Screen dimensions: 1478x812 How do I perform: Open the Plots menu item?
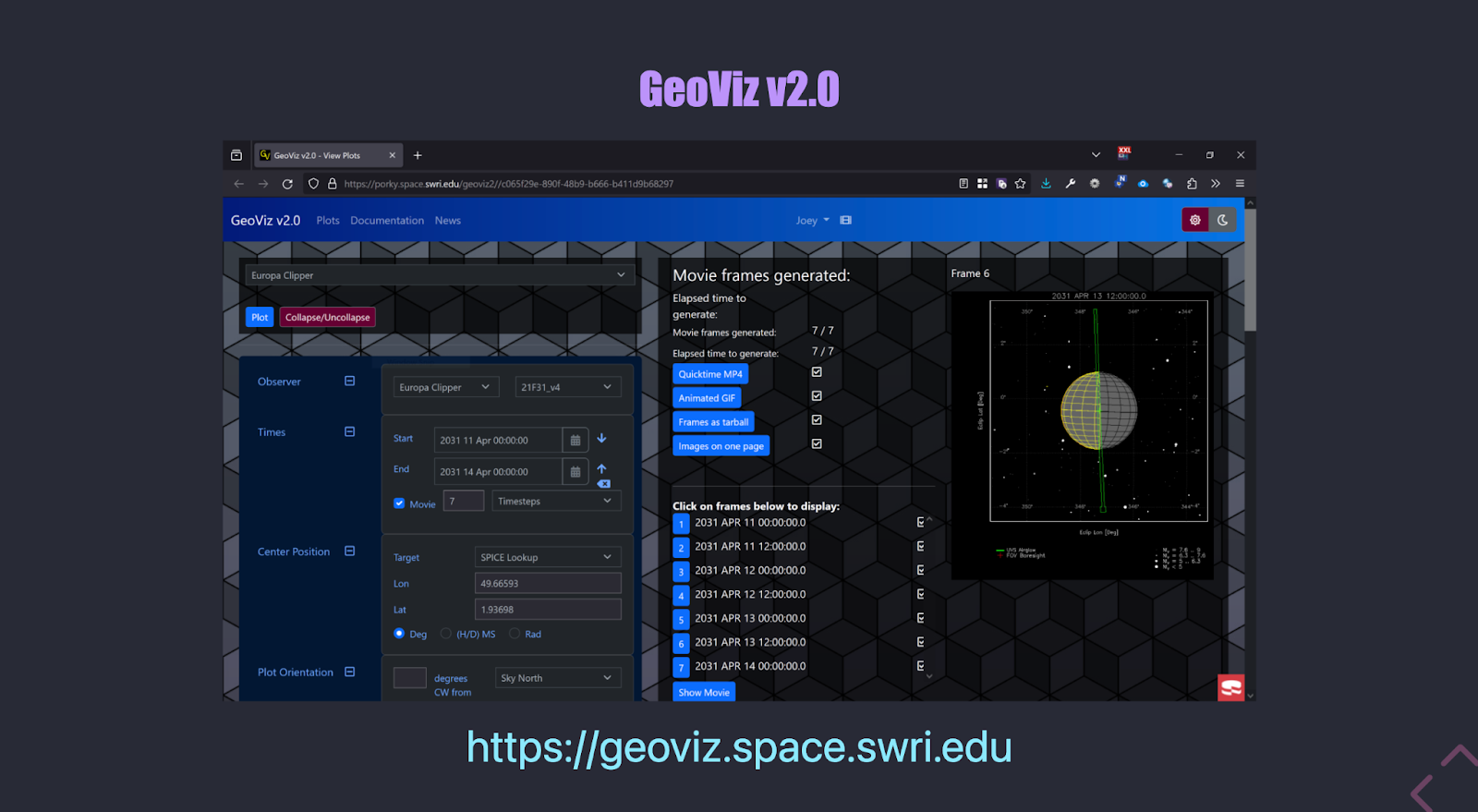[328, 221]
